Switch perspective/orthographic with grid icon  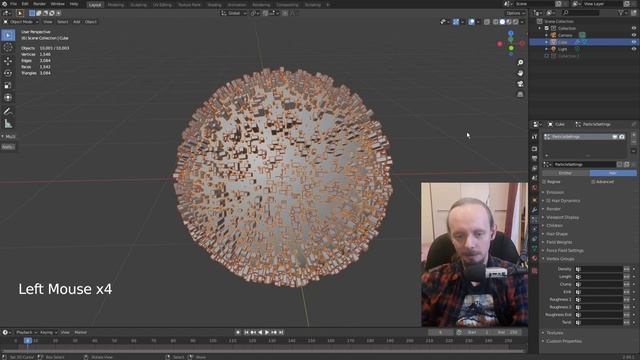pos(520,94)
